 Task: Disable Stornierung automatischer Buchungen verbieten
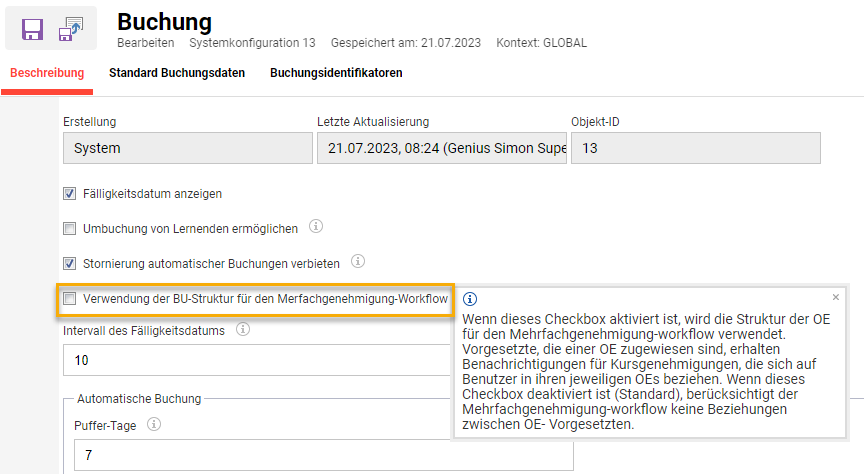(70, 264)
